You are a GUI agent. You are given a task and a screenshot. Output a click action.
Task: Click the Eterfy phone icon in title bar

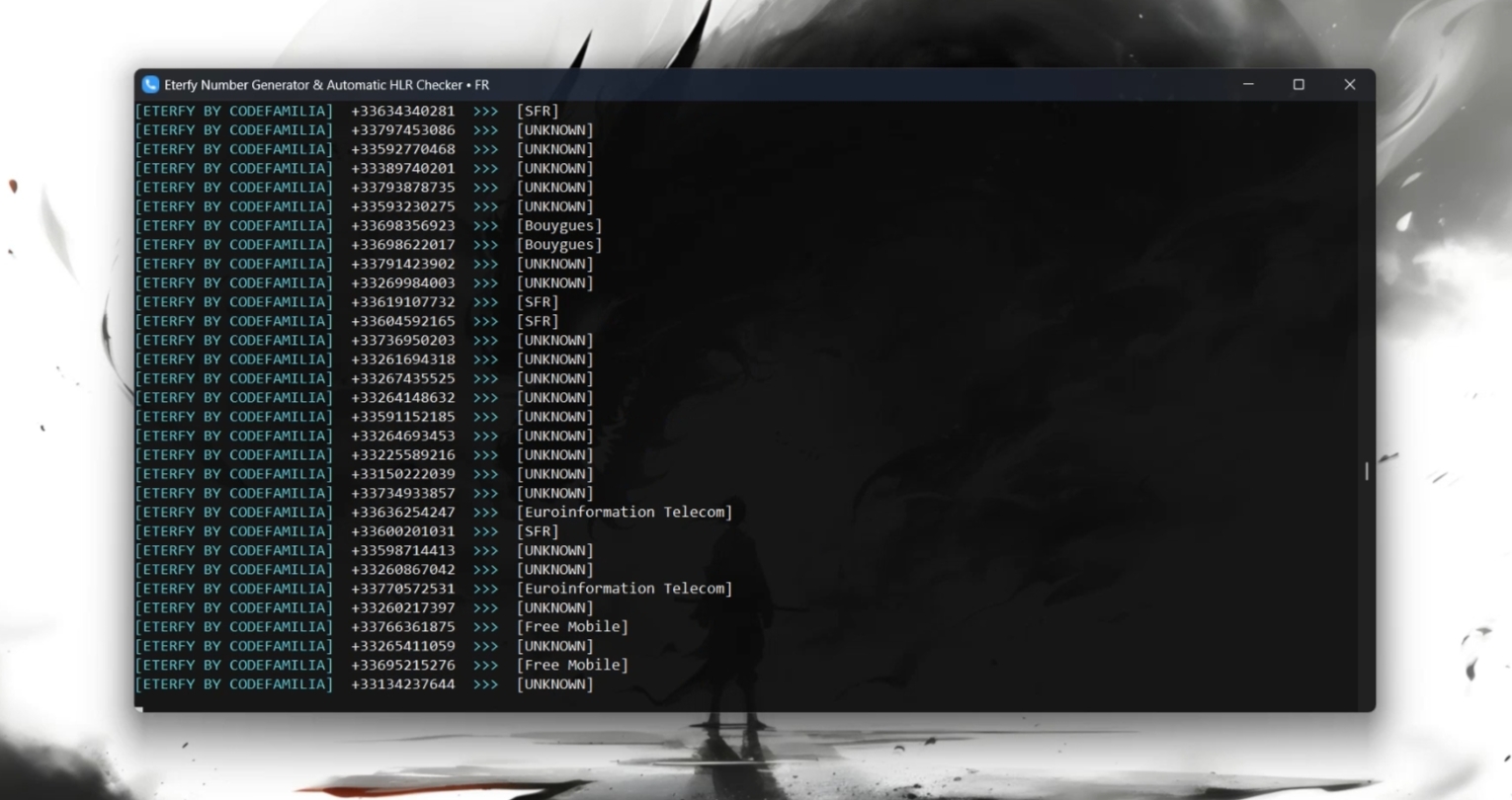[x=150, y=85]
